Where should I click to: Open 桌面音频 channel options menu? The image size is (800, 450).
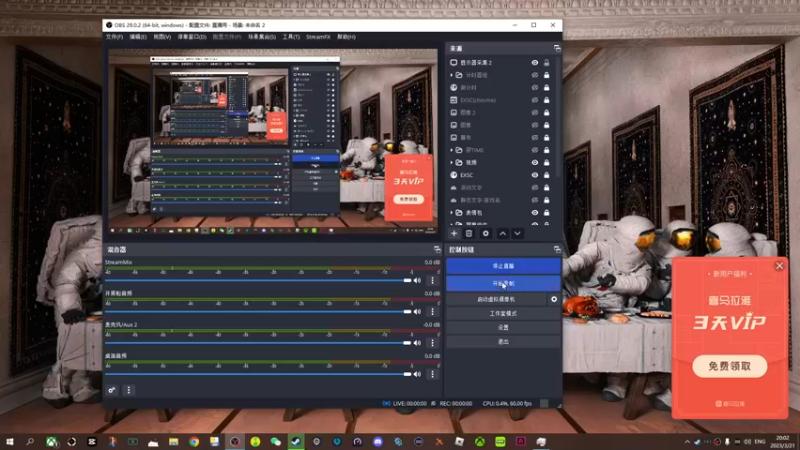pyautogui.click(x=433, y=374)
